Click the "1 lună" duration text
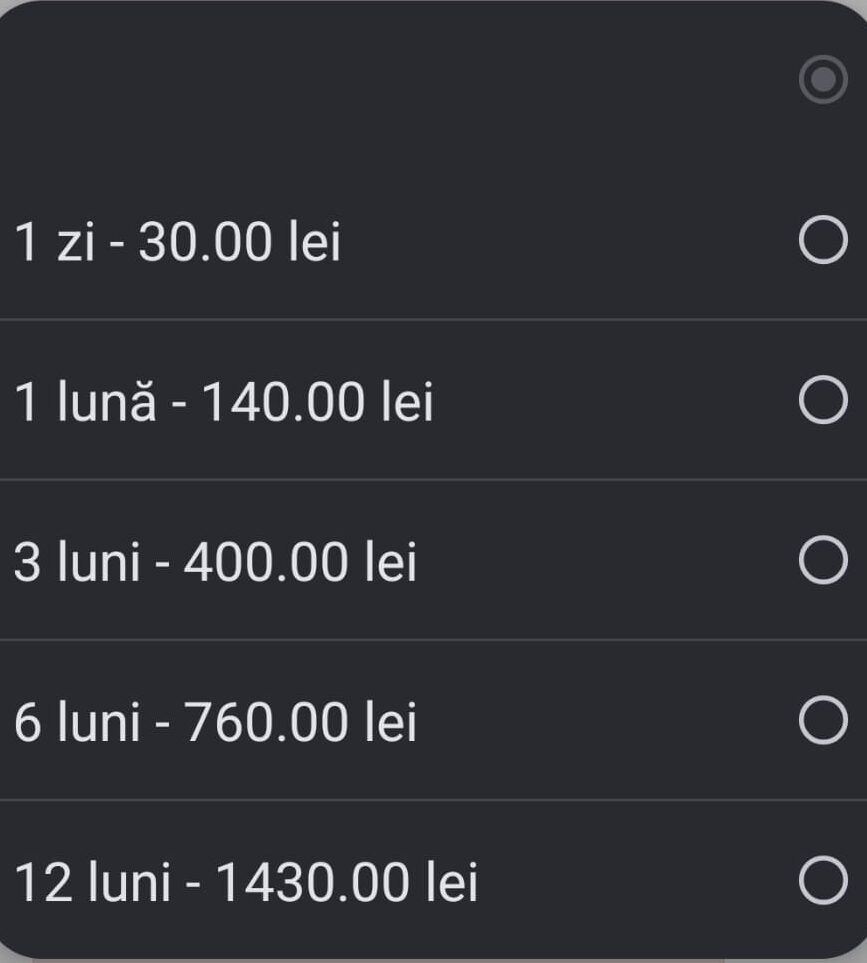 85,403
